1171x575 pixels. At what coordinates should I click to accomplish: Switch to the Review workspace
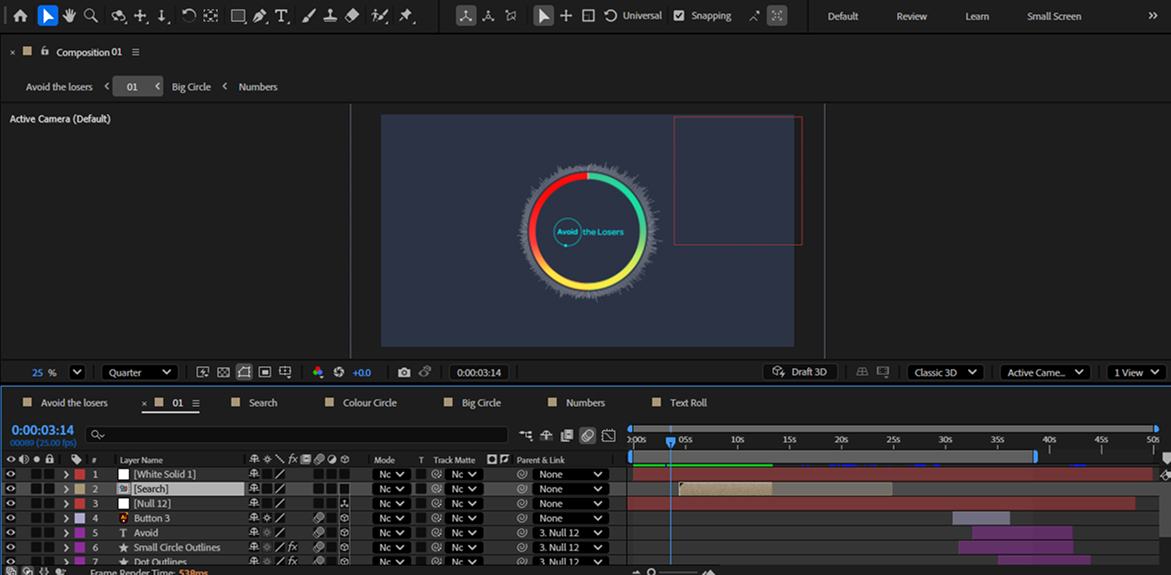911,16
